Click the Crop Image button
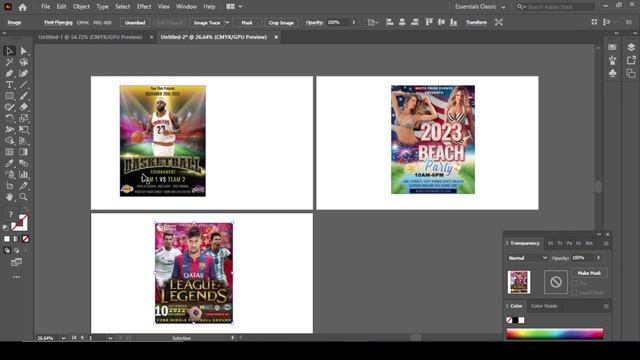 pos(281,23)
